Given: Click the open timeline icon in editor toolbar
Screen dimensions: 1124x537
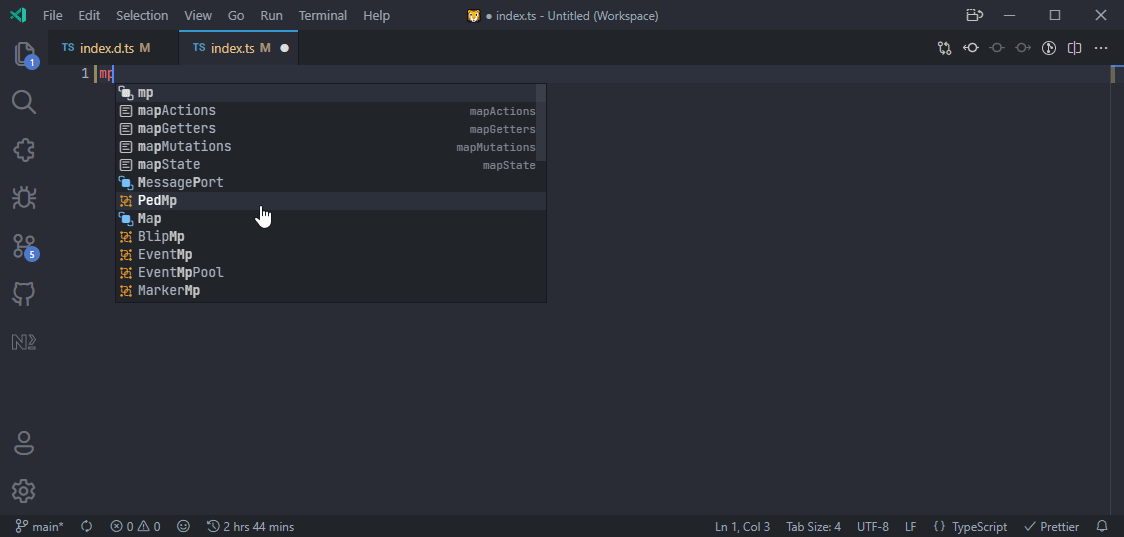Looking at the screenshot, I should pos(1049,48).
